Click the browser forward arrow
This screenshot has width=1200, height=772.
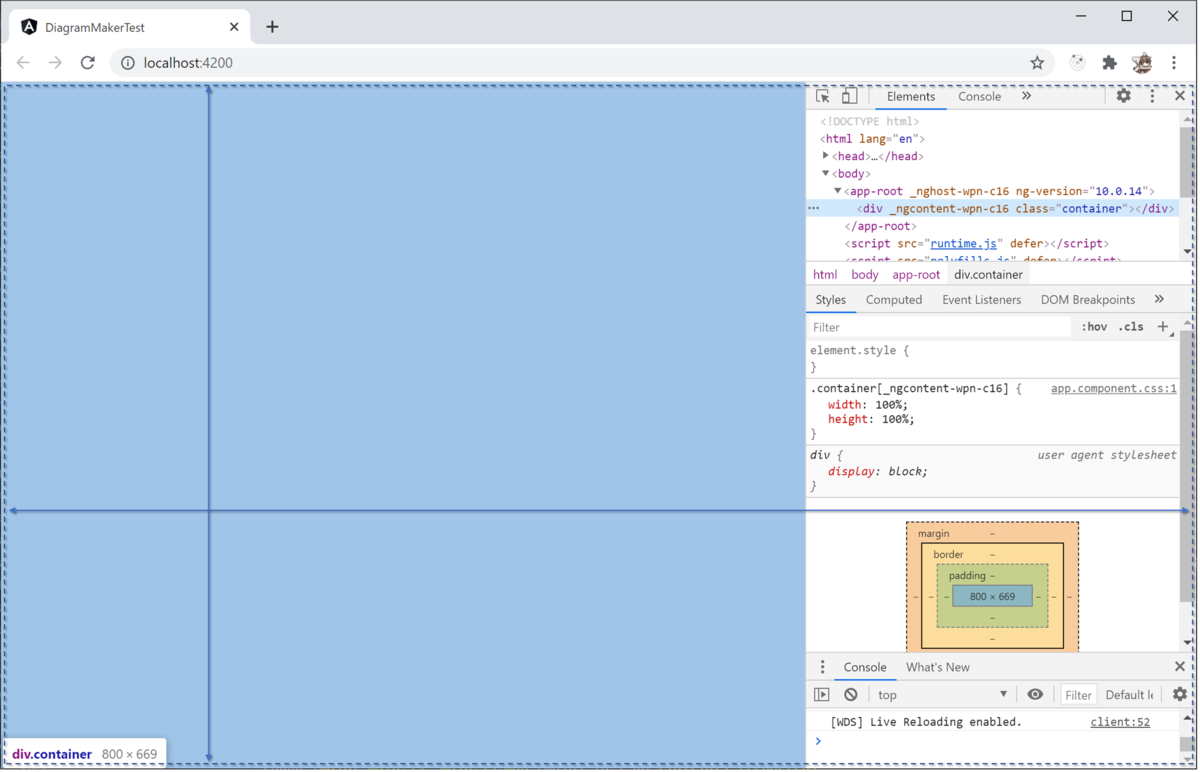click(x=55, y=63)
